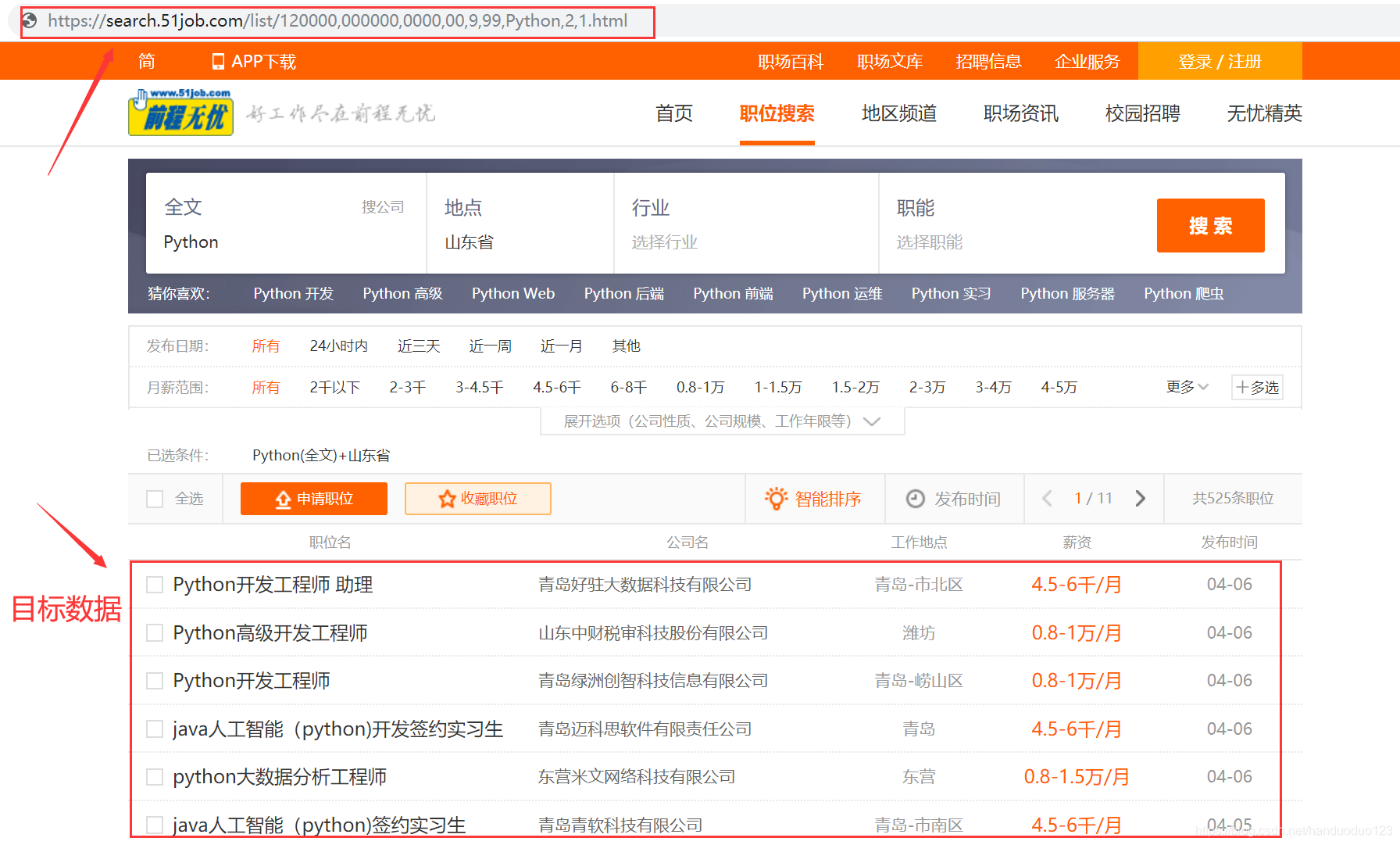Open 职场百科 link
This screenshot has width=1400, height=845.
point(791,62)
